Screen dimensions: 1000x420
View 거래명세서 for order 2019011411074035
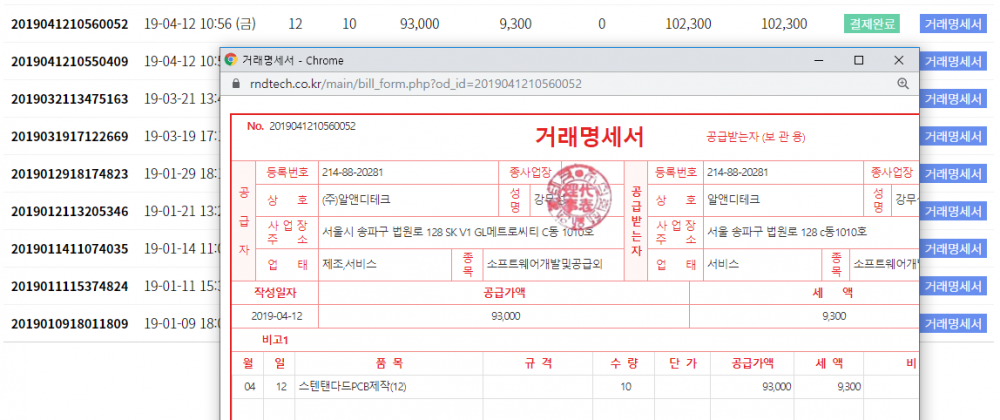tap(953, 249)
